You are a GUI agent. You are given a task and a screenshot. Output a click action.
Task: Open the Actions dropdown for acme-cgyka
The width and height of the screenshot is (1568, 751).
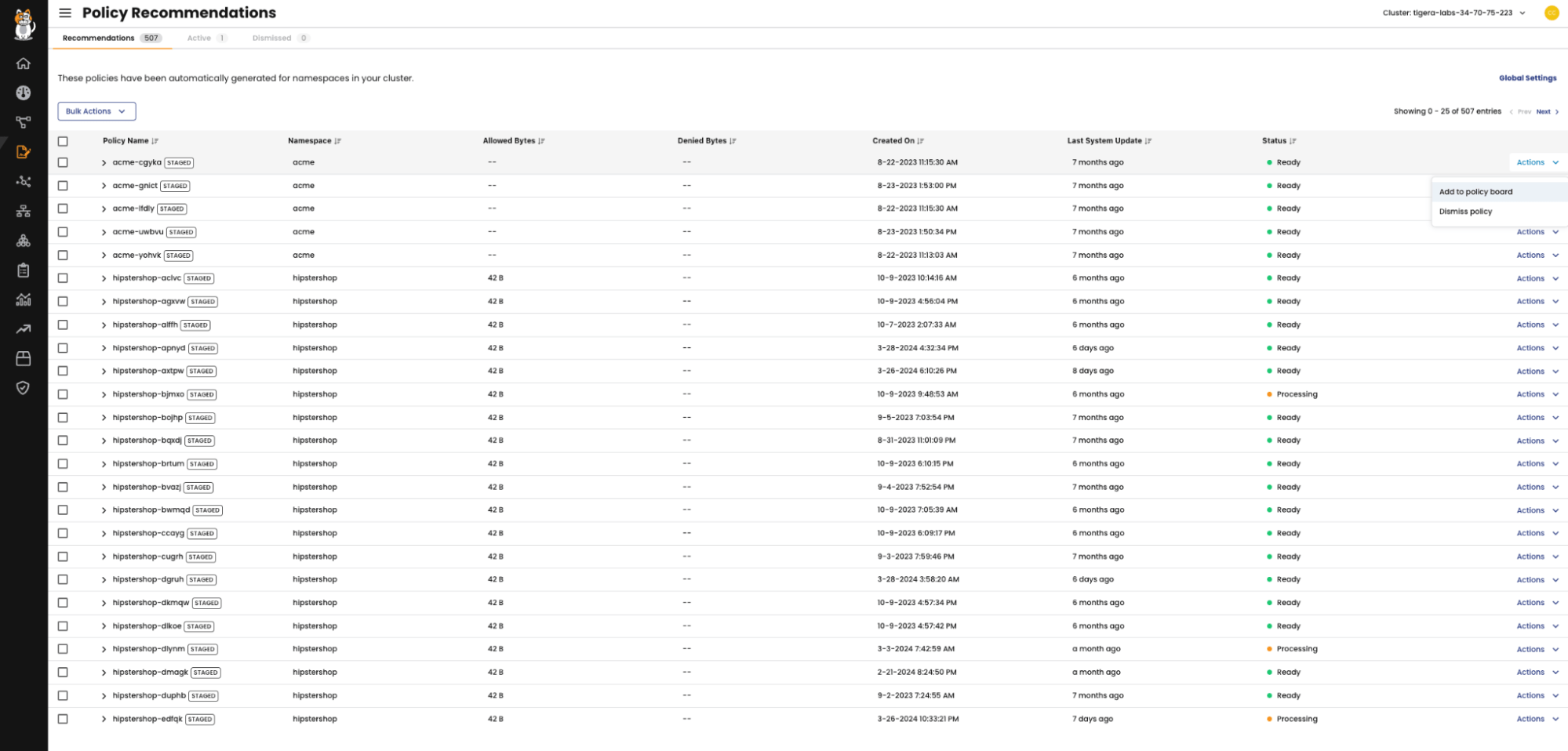tap(1537, 162)
